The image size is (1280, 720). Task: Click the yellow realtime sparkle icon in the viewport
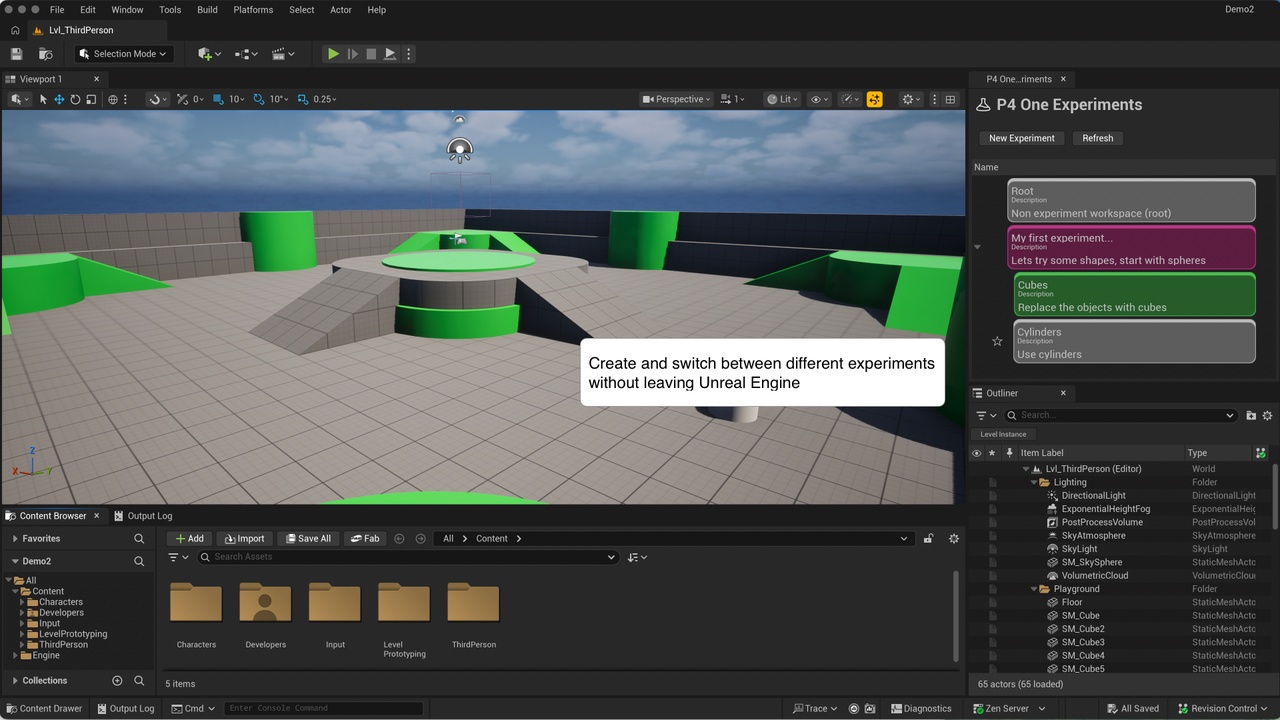pos(875,99)
